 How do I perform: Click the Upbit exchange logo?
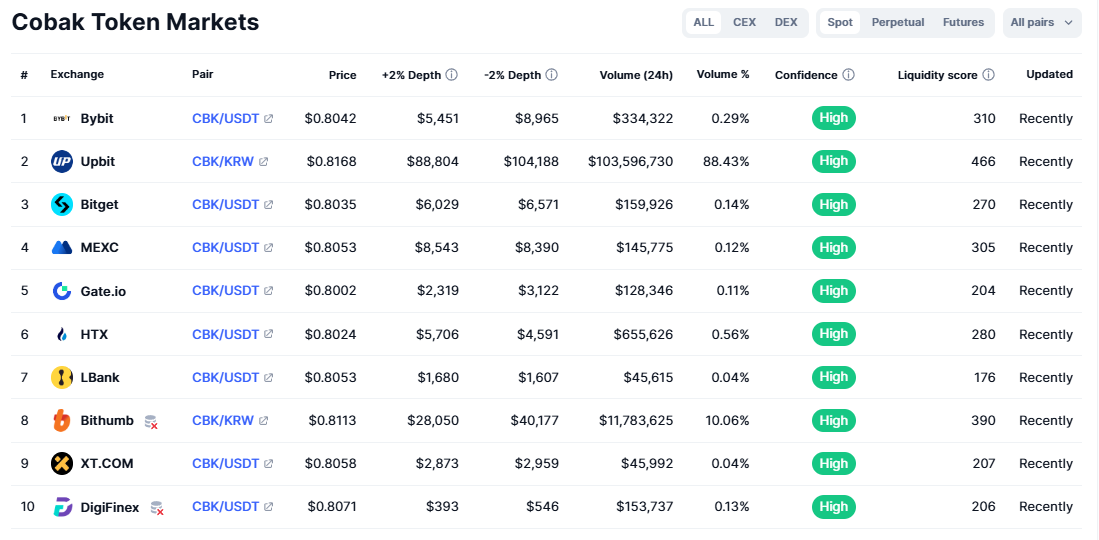pyautogui.click(x=62, y=161)
